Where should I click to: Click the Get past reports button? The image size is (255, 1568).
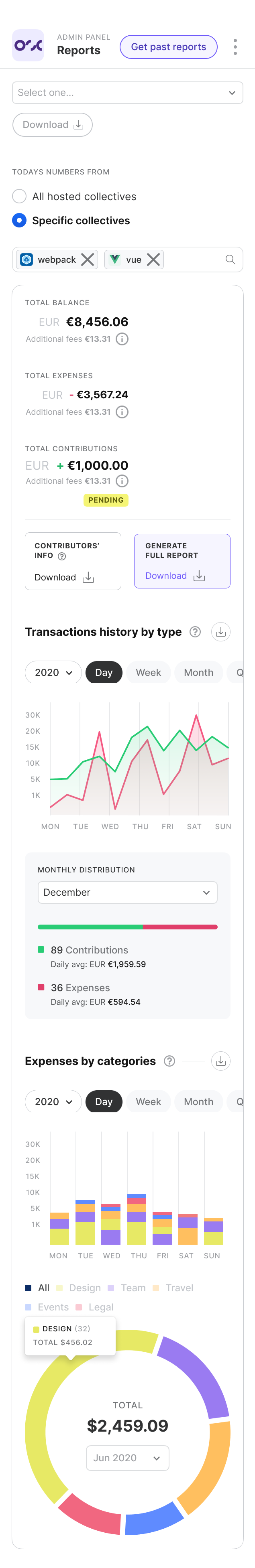click(168, 46)
